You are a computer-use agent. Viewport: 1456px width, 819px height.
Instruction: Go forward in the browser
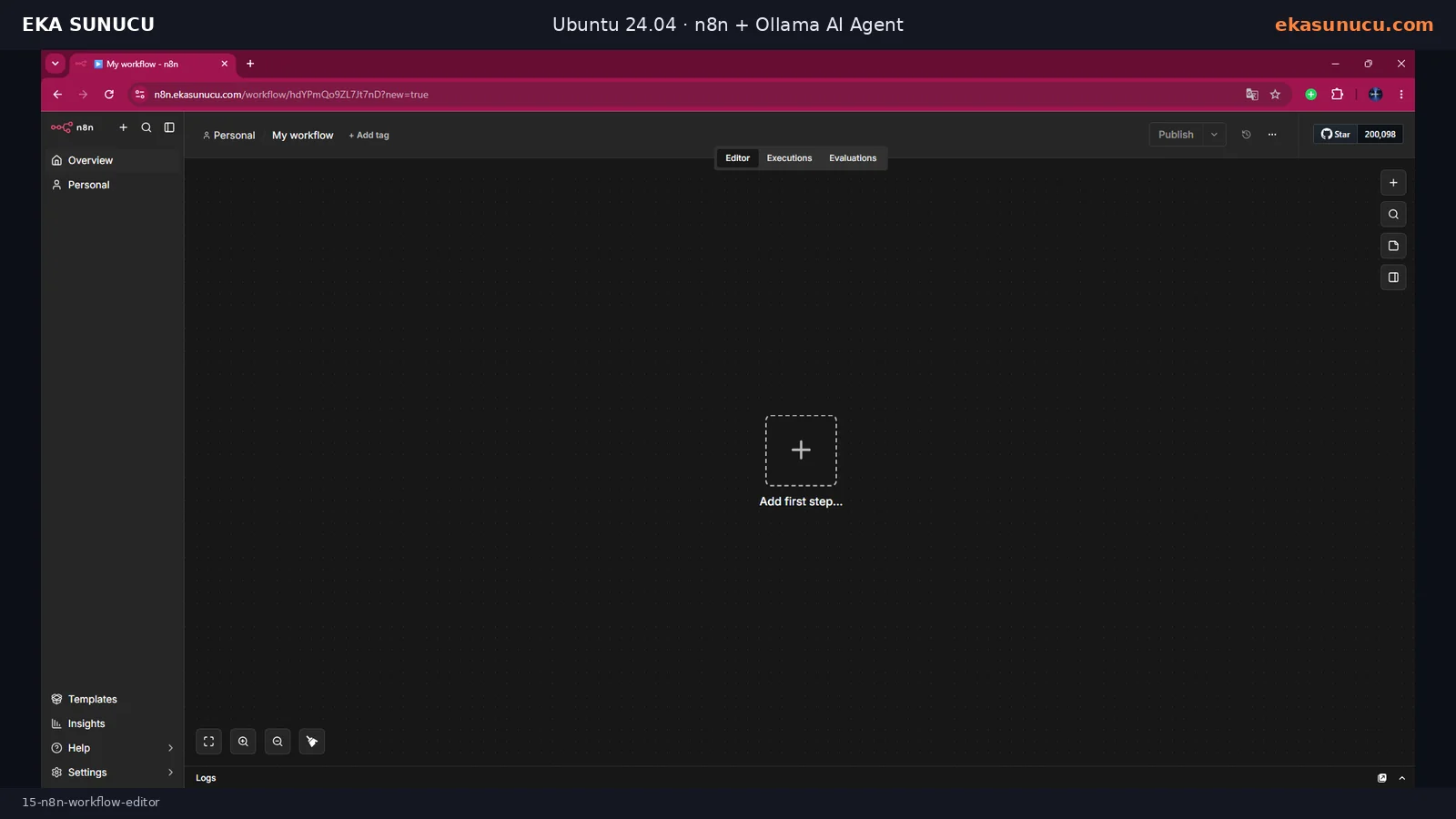pos(84,95)
